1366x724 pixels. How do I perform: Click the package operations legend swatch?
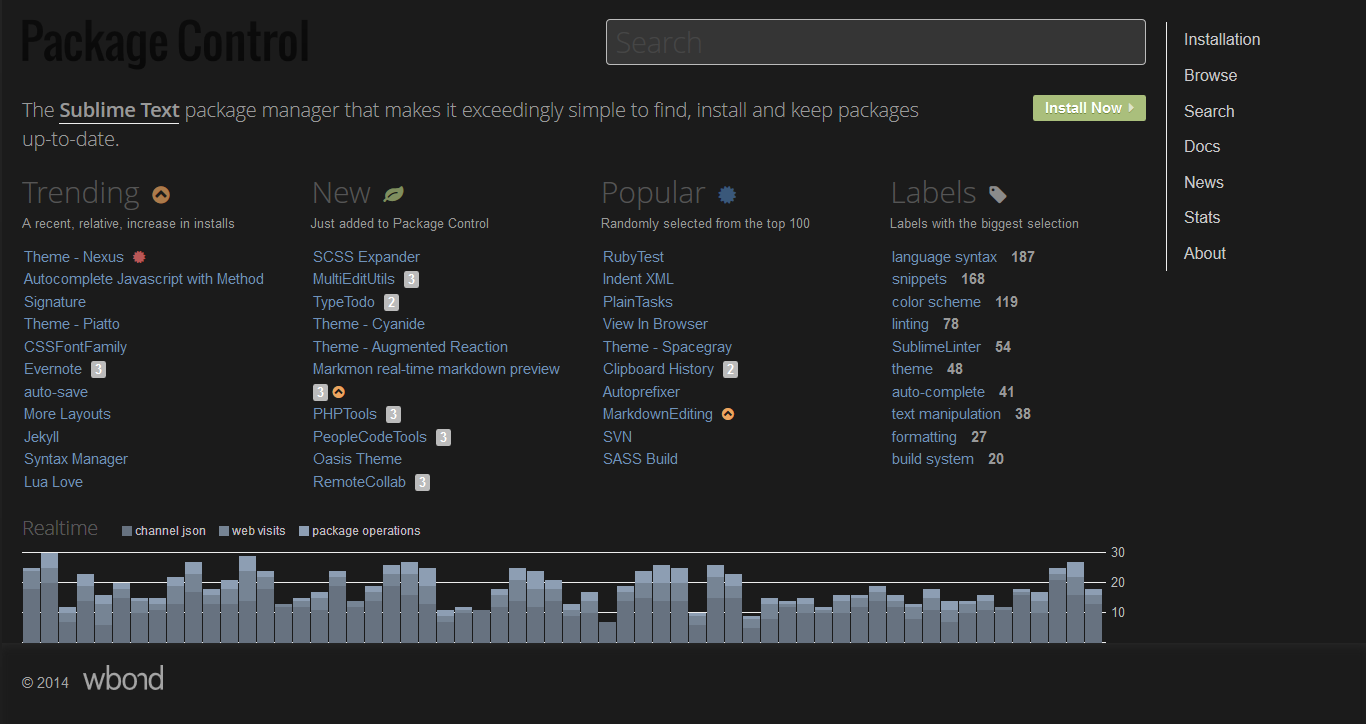pos(304,531)
